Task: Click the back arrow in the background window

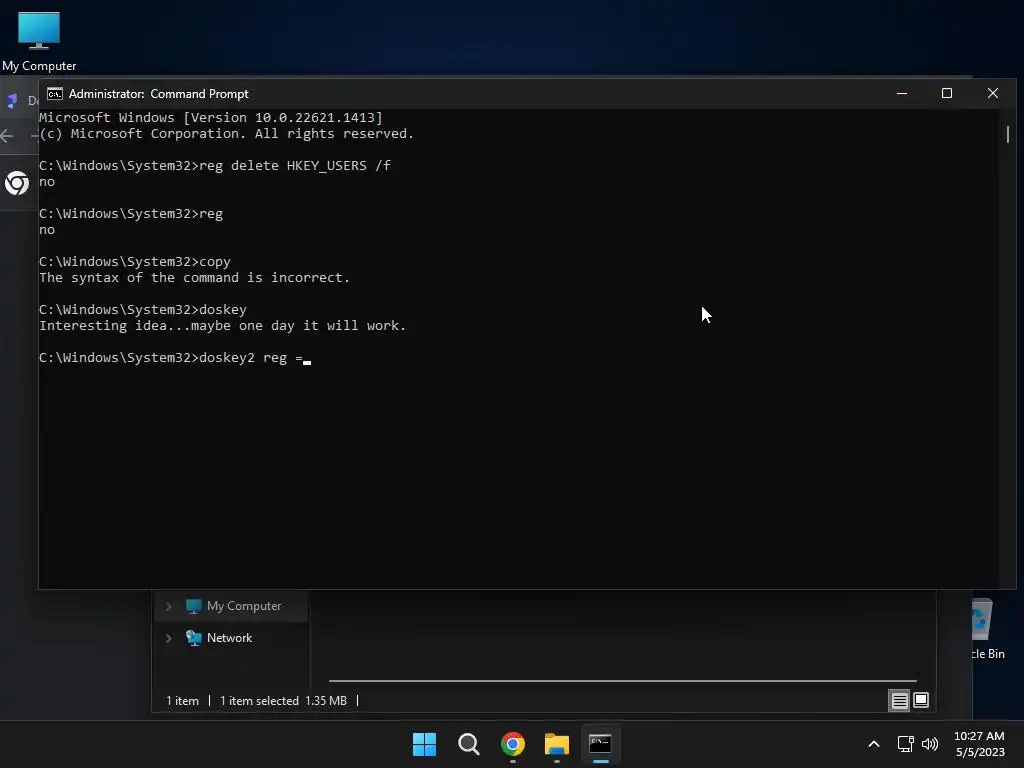Action: point(7,136)
